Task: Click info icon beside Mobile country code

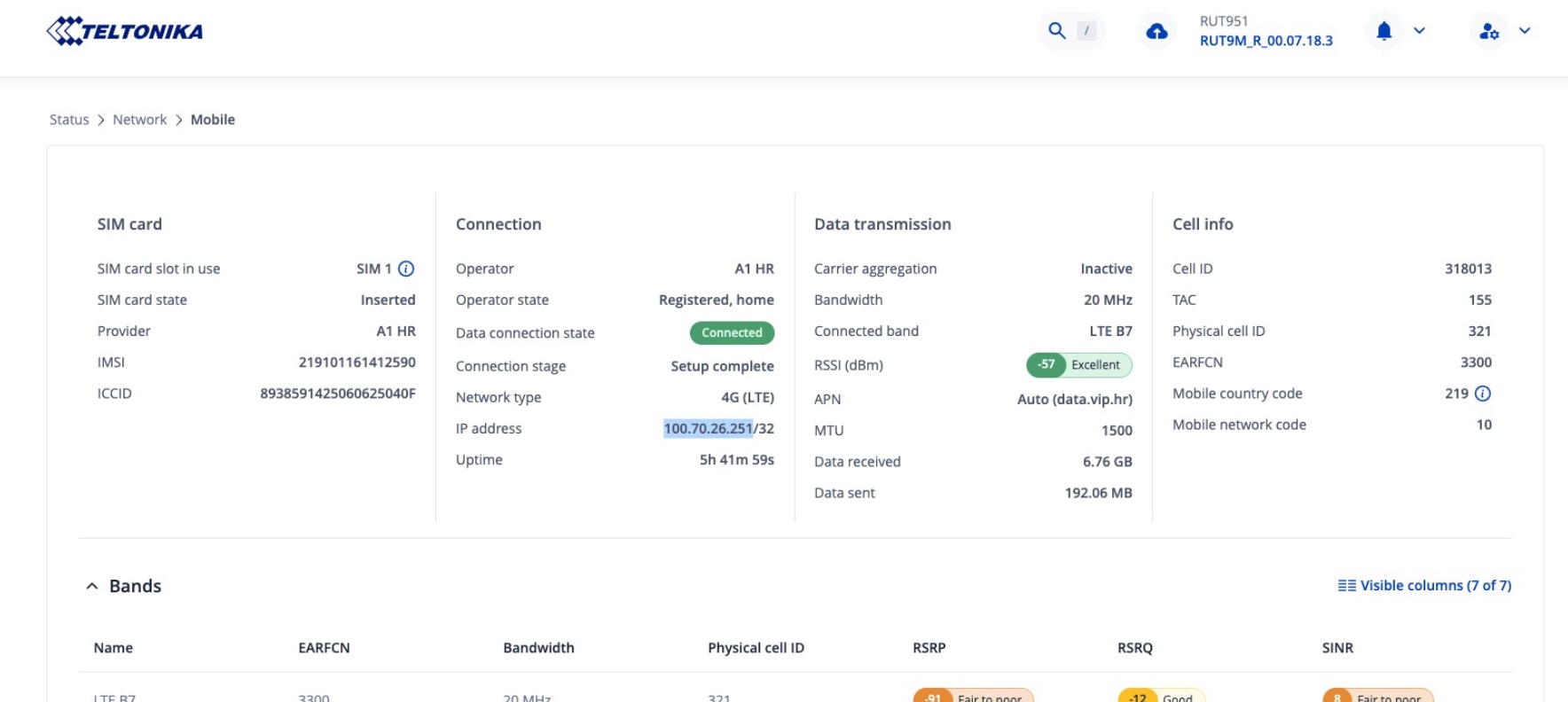Action: (x=1483, y=394)
